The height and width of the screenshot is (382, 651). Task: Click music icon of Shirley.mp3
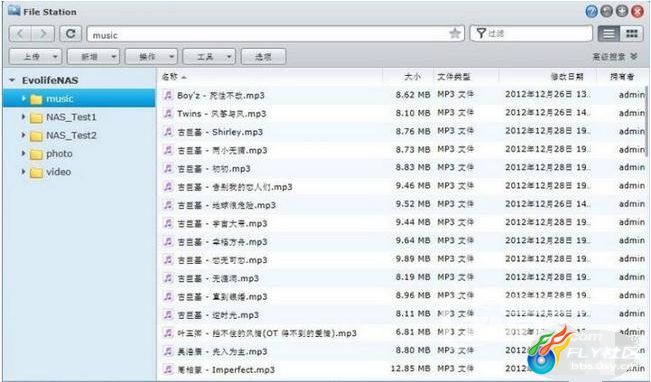coord(168,132)
